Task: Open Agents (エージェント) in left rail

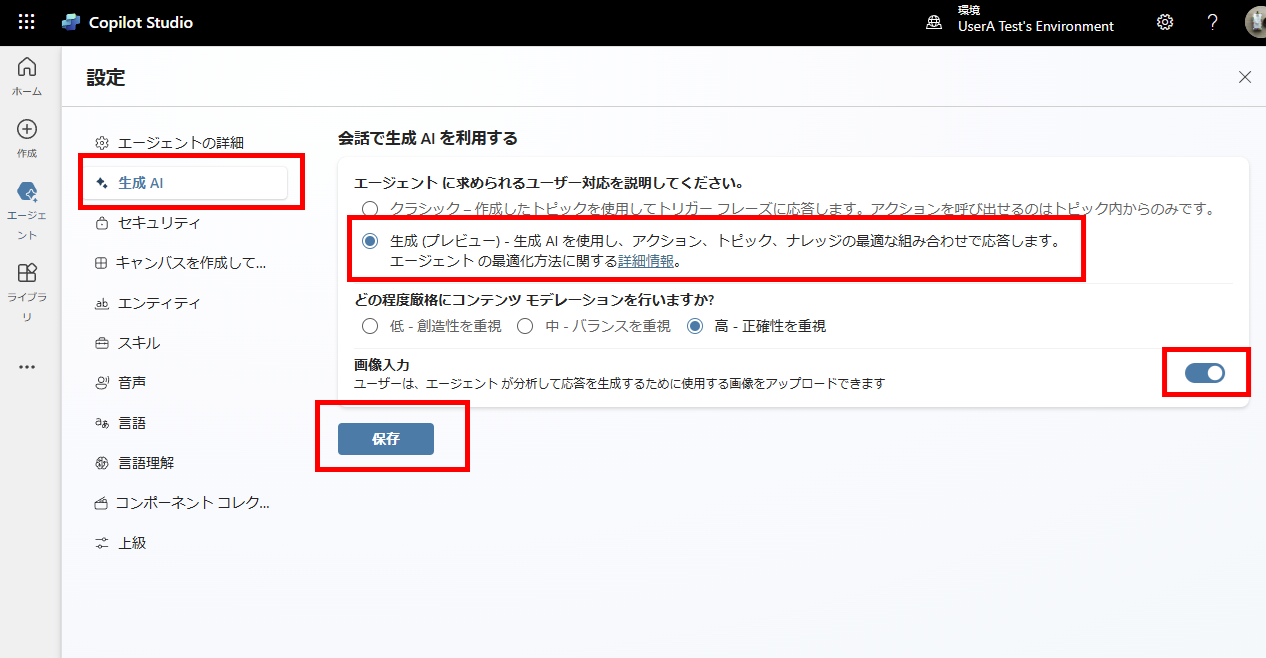Action: [27, 200]
